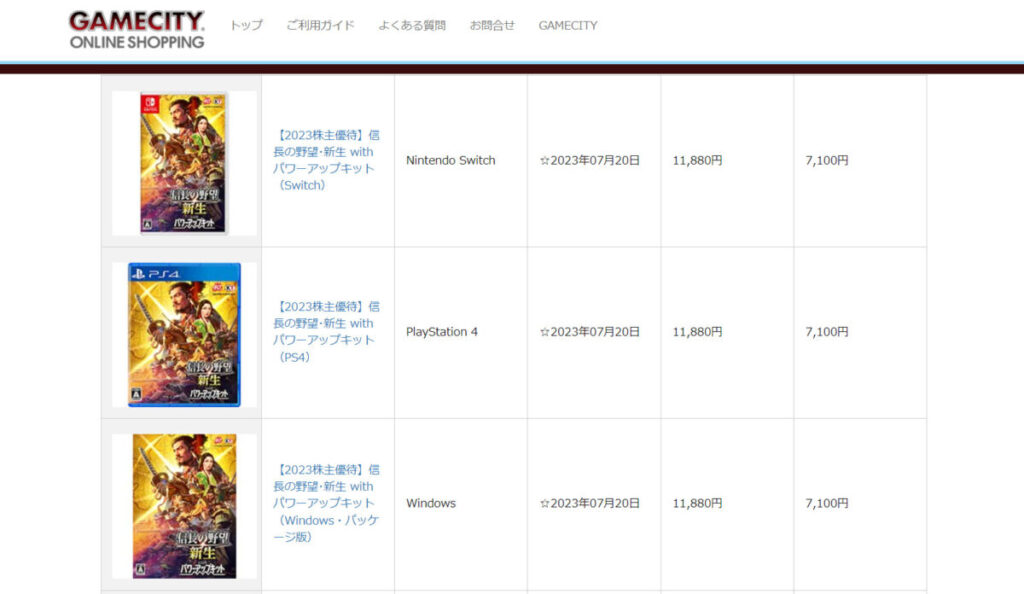Open the Switch version product link
The width and height of the screenshot is (1024, 594).
point(327,160)
